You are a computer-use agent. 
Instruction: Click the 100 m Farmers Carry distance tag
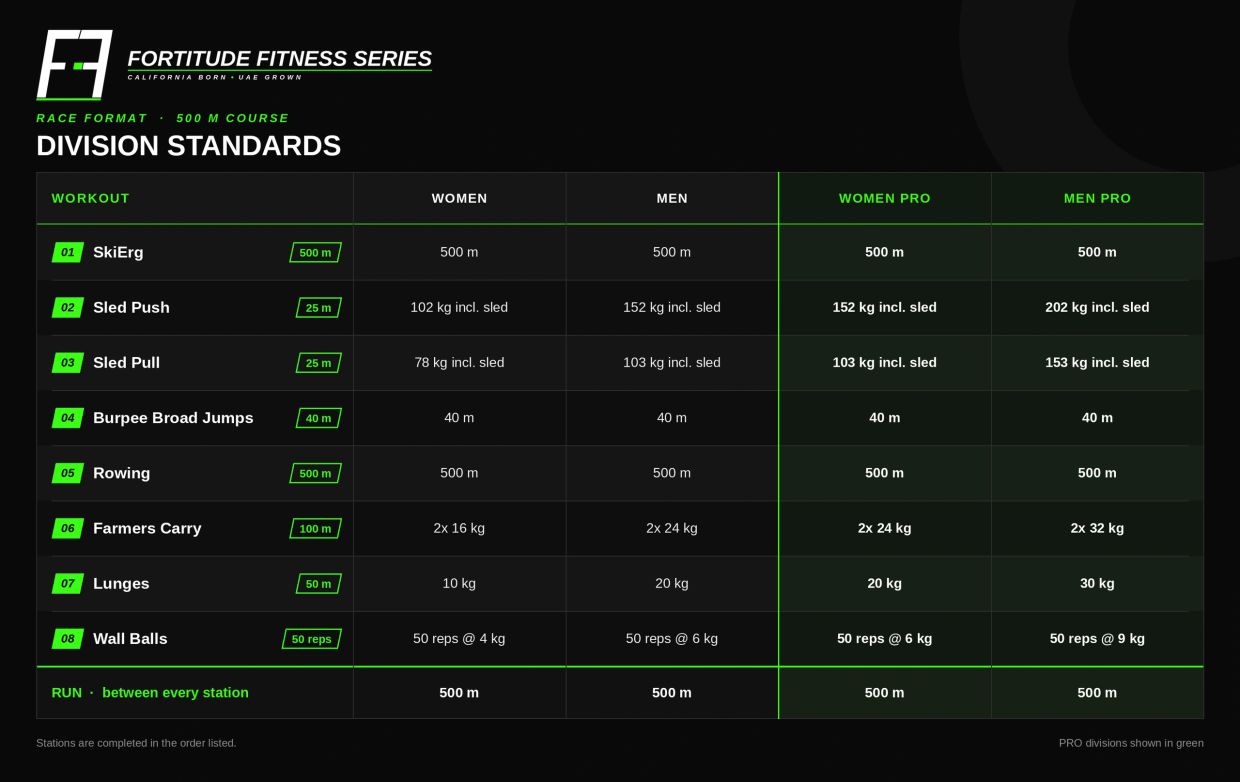pyautogui.click(x=315, y=528)
